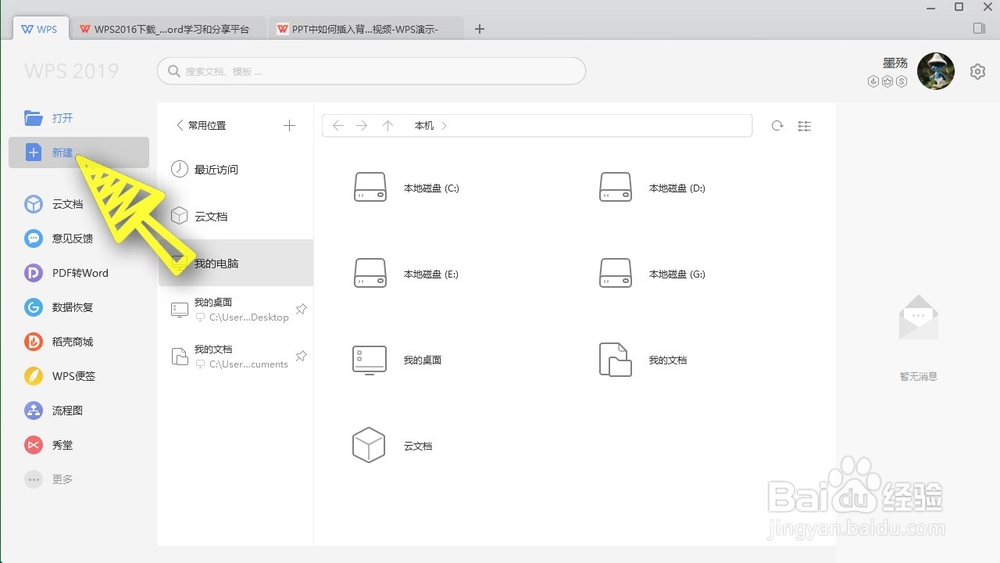1000x563 pixels.
Task: Select 我的电脑 in the location list
Action: pos(236,263)
